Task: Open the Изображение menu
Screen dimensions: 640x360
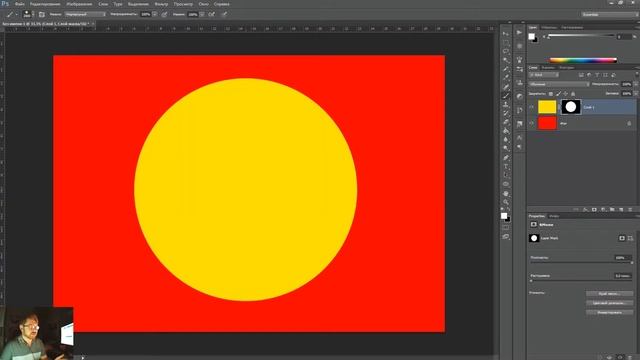Action: [x=79, y=4]
